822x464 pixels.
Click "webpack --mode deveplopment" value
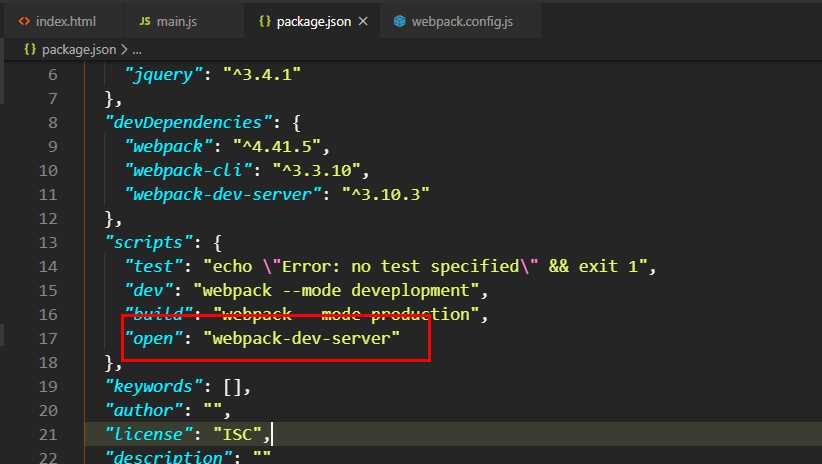click(336, 290)
